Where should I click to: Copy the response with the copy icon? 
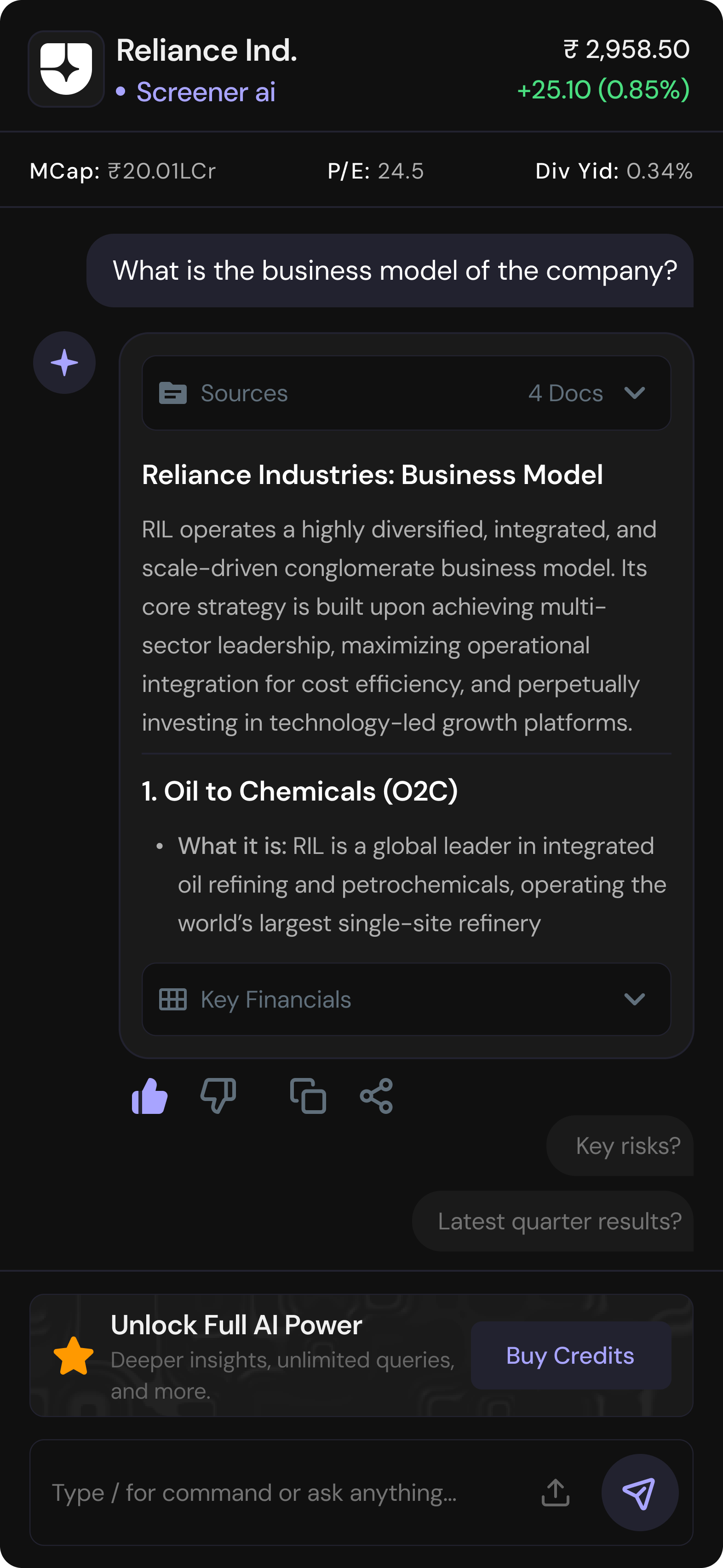(x=308, y=1096)
